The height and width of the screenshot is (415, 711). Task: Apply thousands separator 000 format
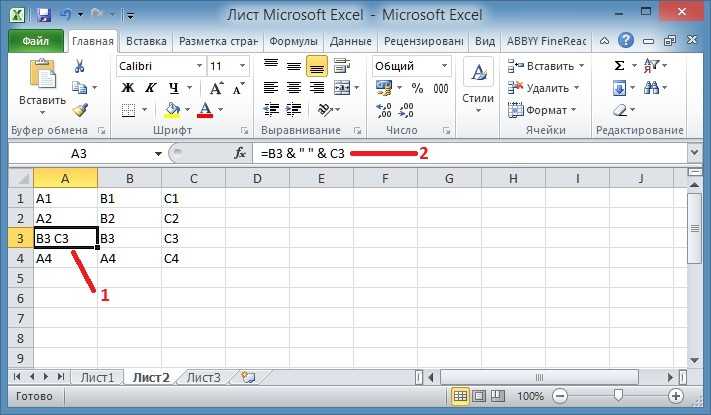pyautogui.click(x=441, y=88)
